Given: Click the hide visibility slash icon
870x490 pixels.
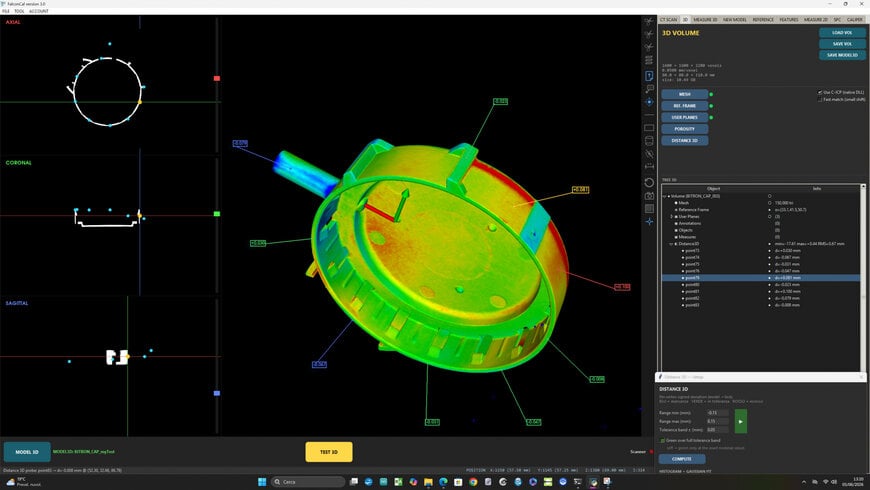Looking at the screenshot, I should pos(649,154).
